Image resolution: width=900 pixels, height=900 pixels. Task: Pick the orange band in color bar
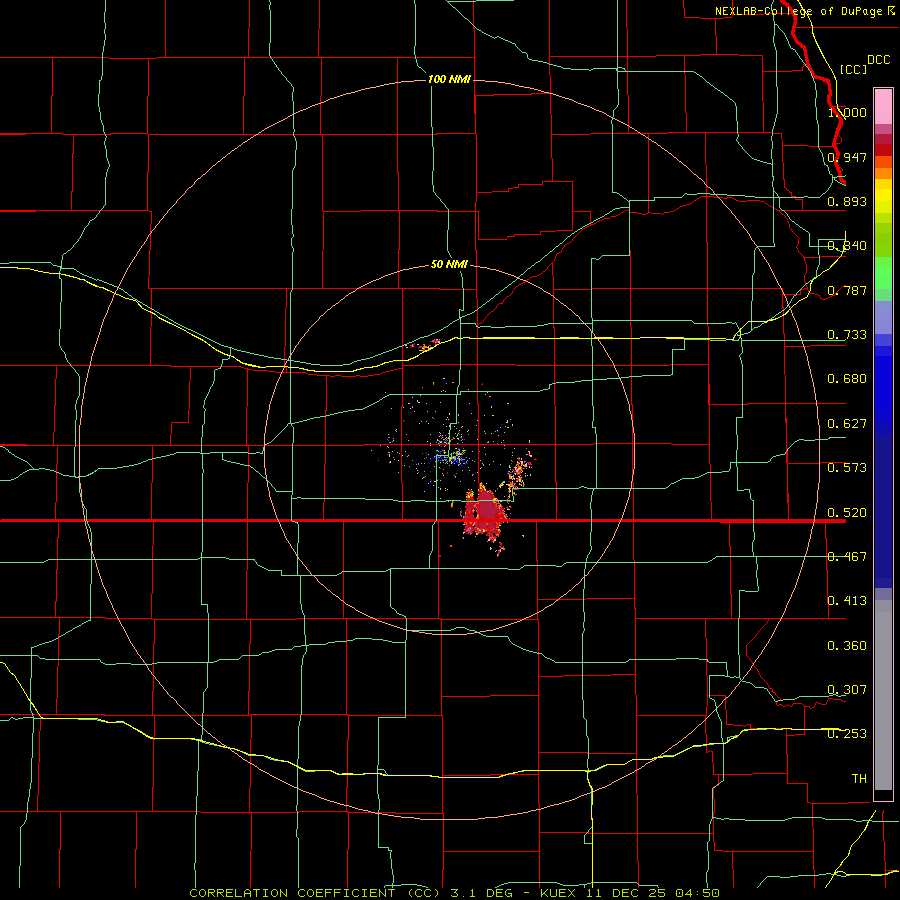[883, 173]
